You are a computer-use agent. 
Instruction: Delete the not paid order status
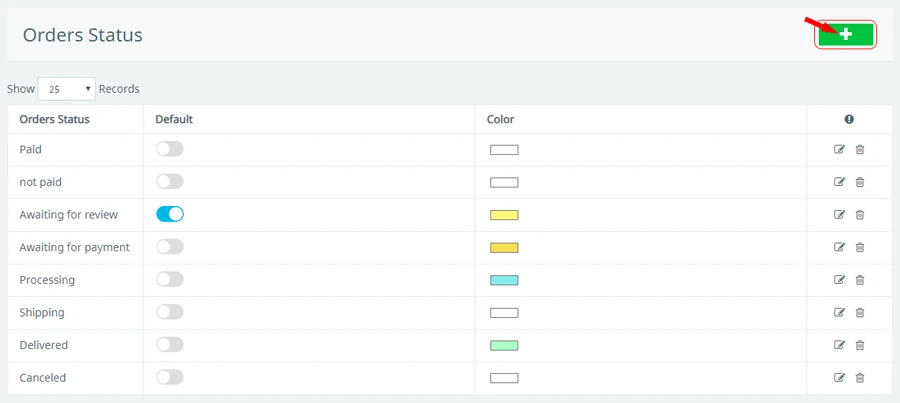click(860, 182)
